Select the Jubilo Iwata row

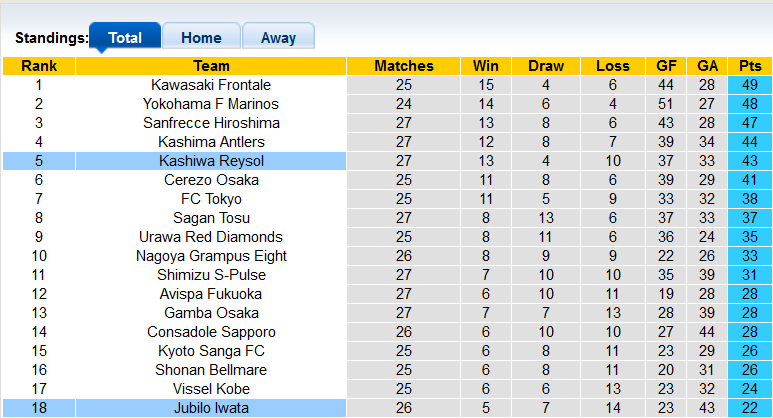point(211,408)
